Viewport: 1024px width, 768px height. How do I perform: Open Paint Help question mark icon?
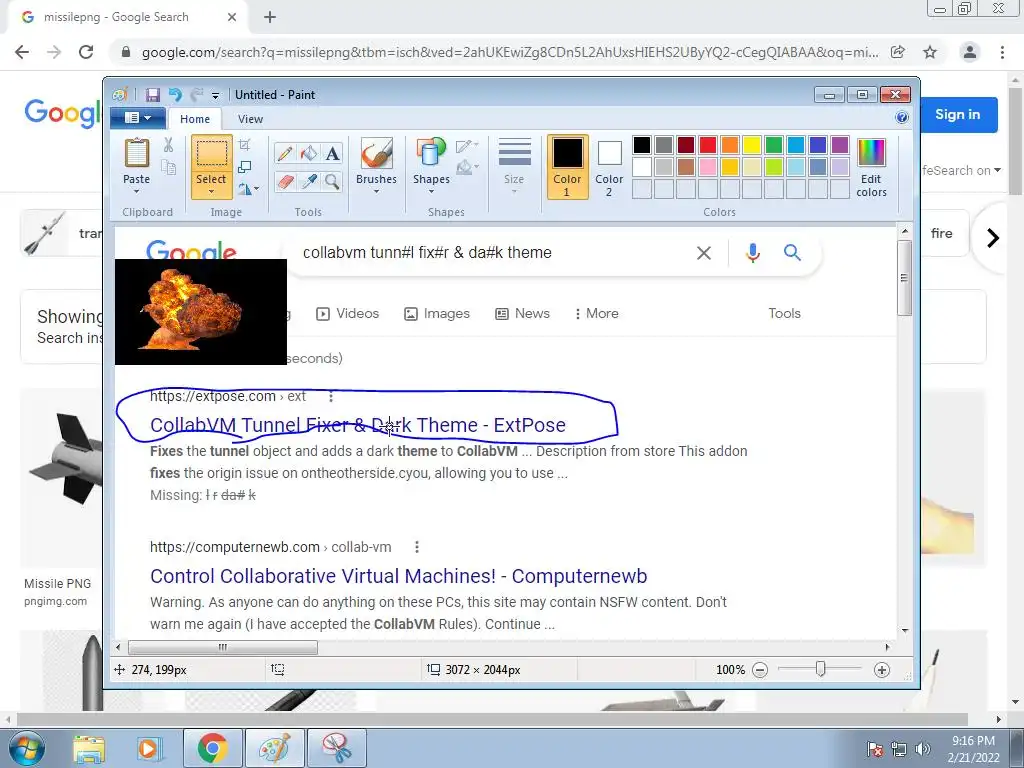[902, 118]
